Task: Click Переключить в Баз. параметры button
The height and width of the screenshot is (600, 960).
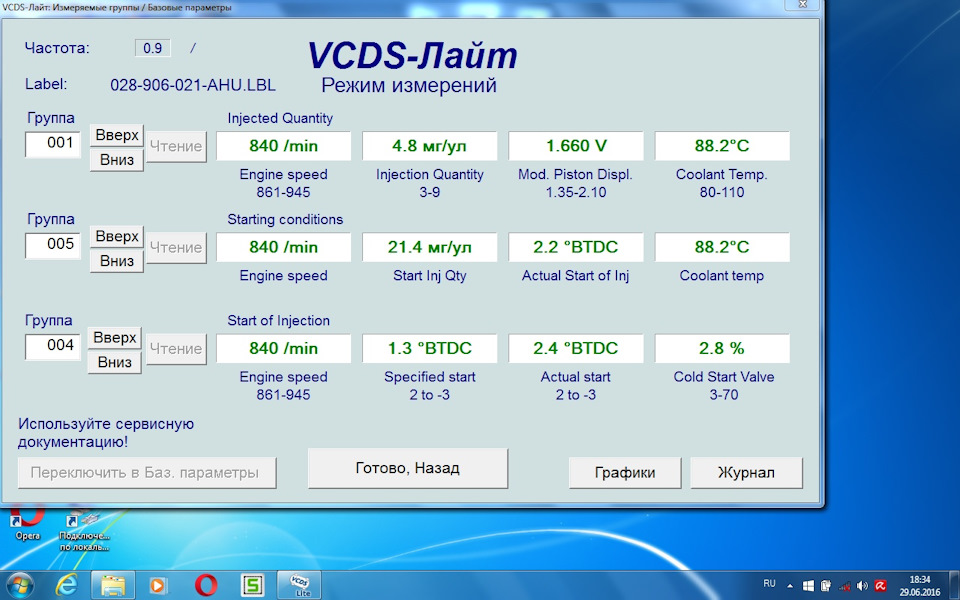Action: (x=147, y=473)
